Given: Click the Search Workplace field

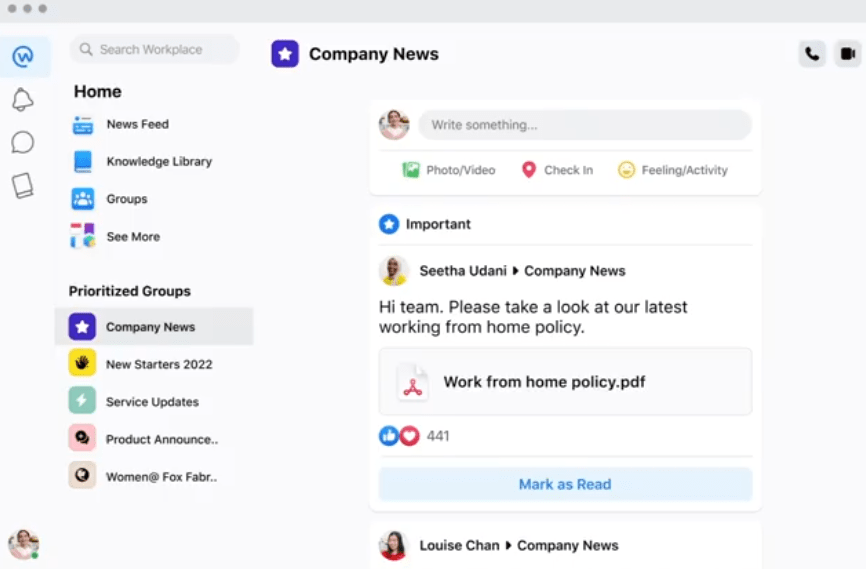Looking at the screenshot, I should (155, 49).
